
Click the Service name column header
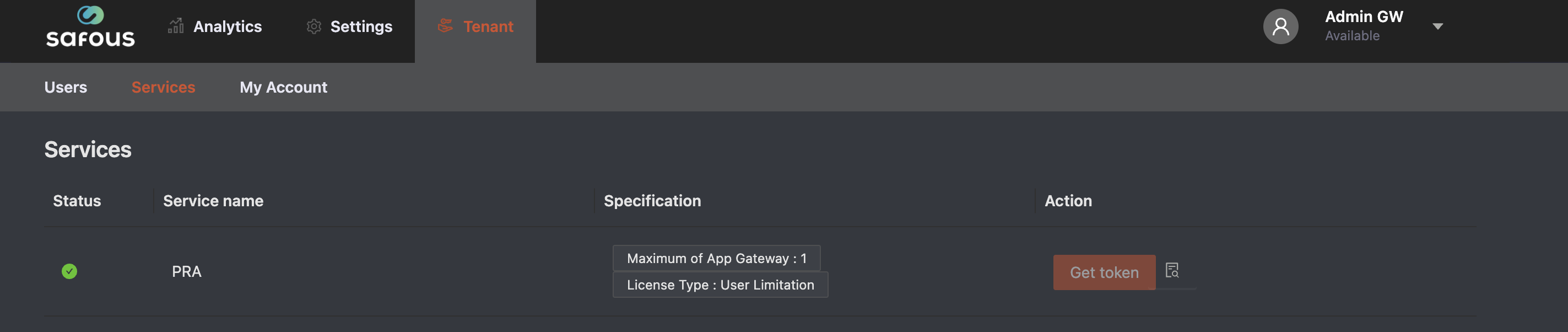point(213,200)
